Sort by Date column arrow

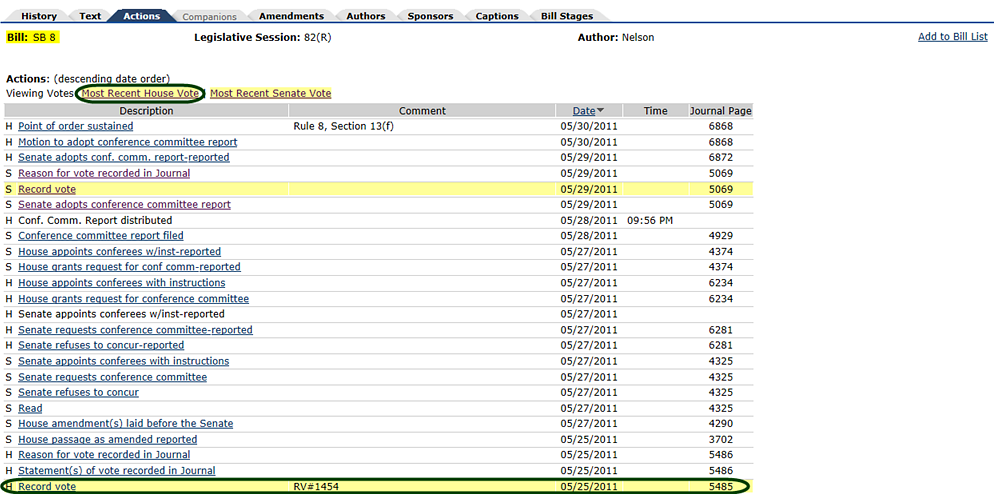[600, 111]
